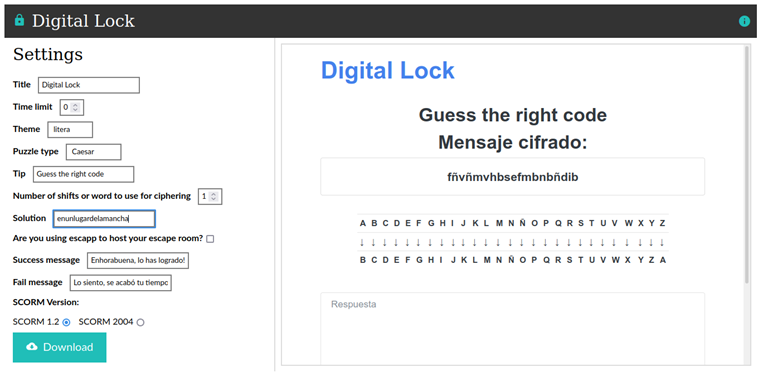Click the Tip input field
Viewport: 758px width, 372px height.
[x=84, y=174]
